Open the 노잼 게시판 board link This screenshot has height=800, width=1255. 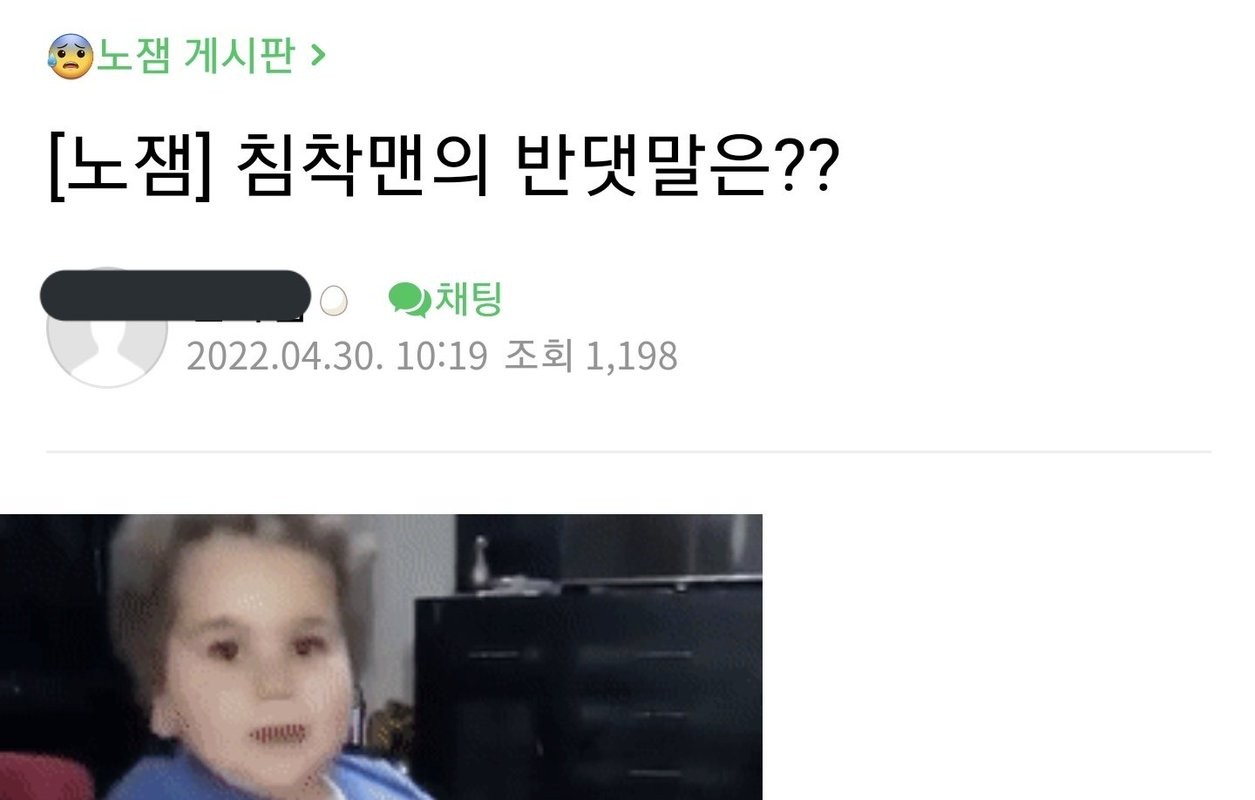click(196, 56)
